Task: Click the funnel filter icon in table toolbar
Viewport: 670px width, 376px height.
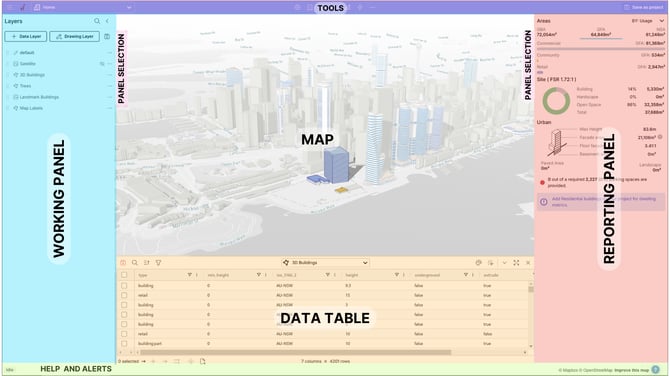Action: [x=159, y=263]
